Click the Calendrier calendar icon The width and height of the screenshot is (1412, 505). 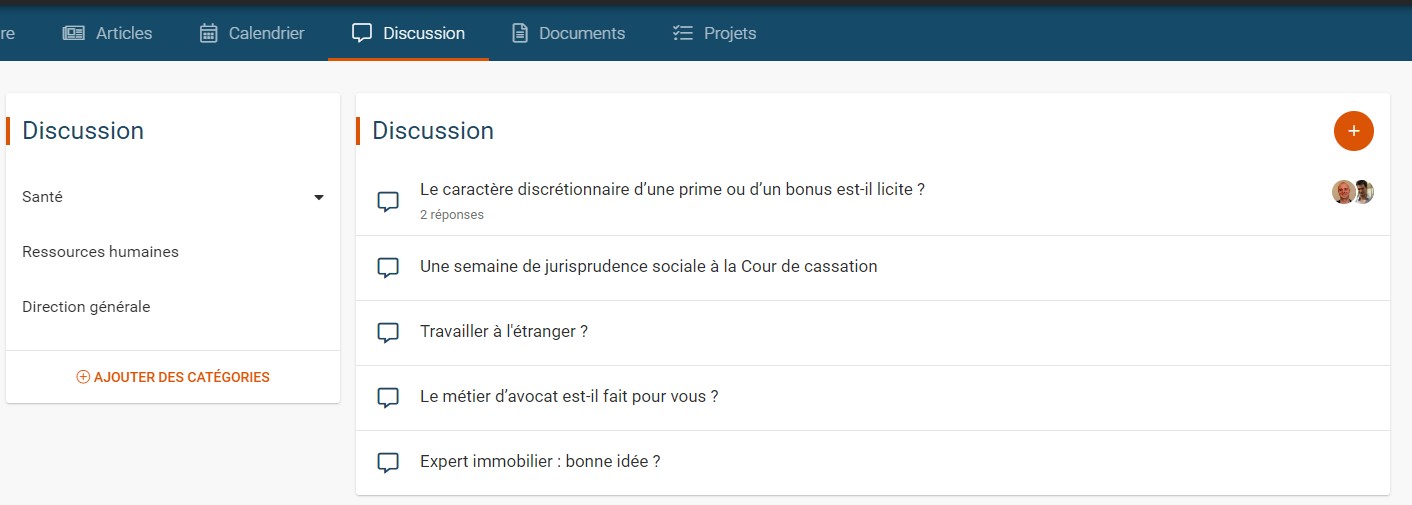point(208,33)
